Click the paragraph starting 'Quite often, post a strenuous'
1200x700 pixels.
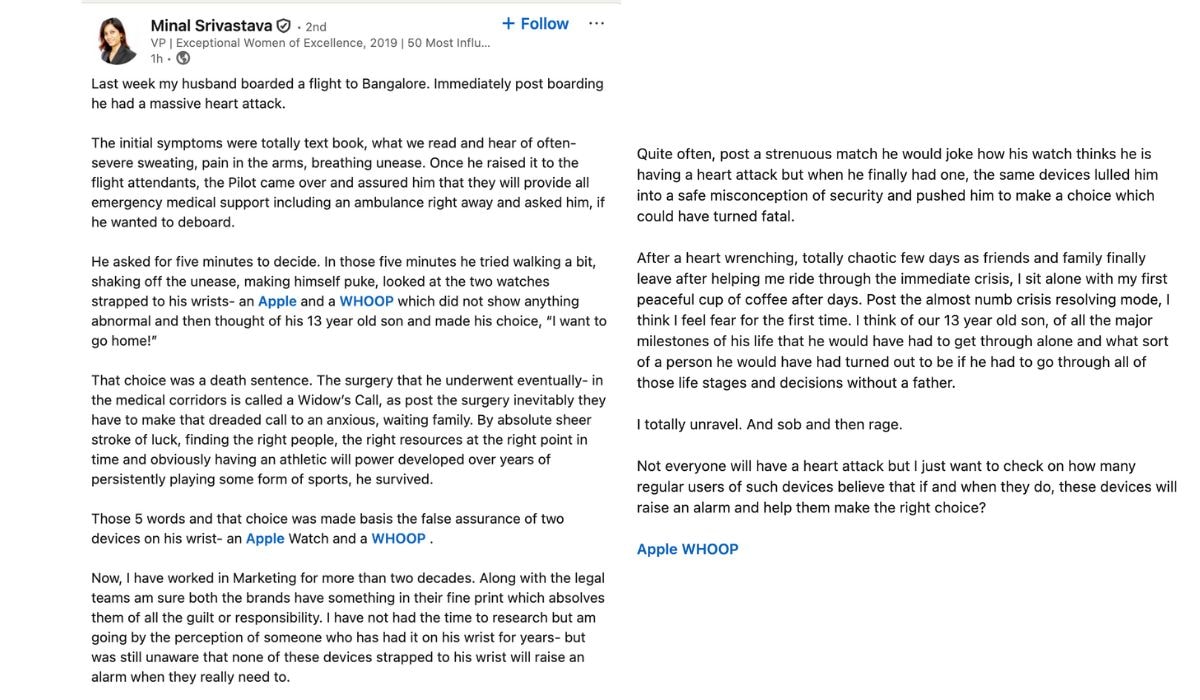click(895, 185)
